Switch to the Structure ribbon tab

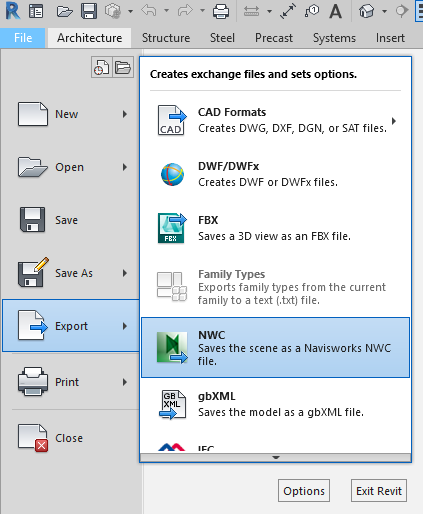pyautogui.click(x=166, y=38)
